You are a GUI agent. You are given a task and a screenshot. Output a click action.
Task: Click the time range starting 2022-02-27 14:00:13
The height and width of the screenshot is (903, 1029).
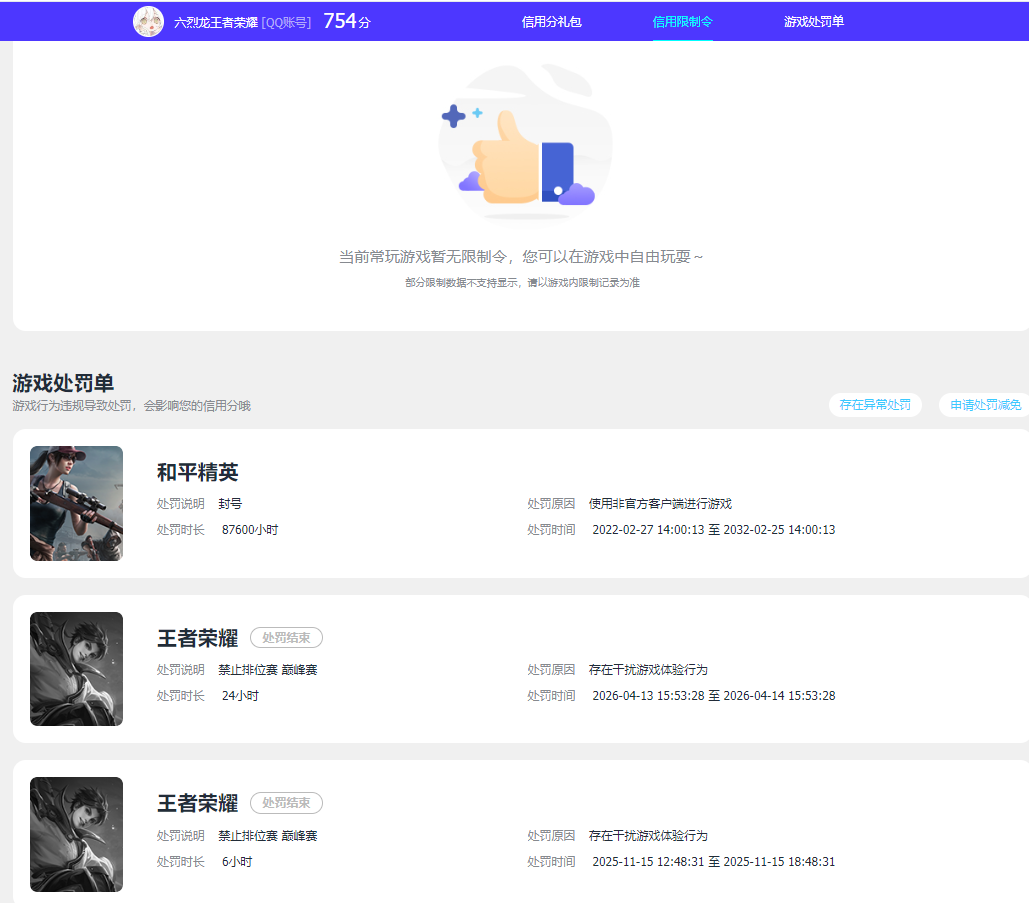coord(714,530)
